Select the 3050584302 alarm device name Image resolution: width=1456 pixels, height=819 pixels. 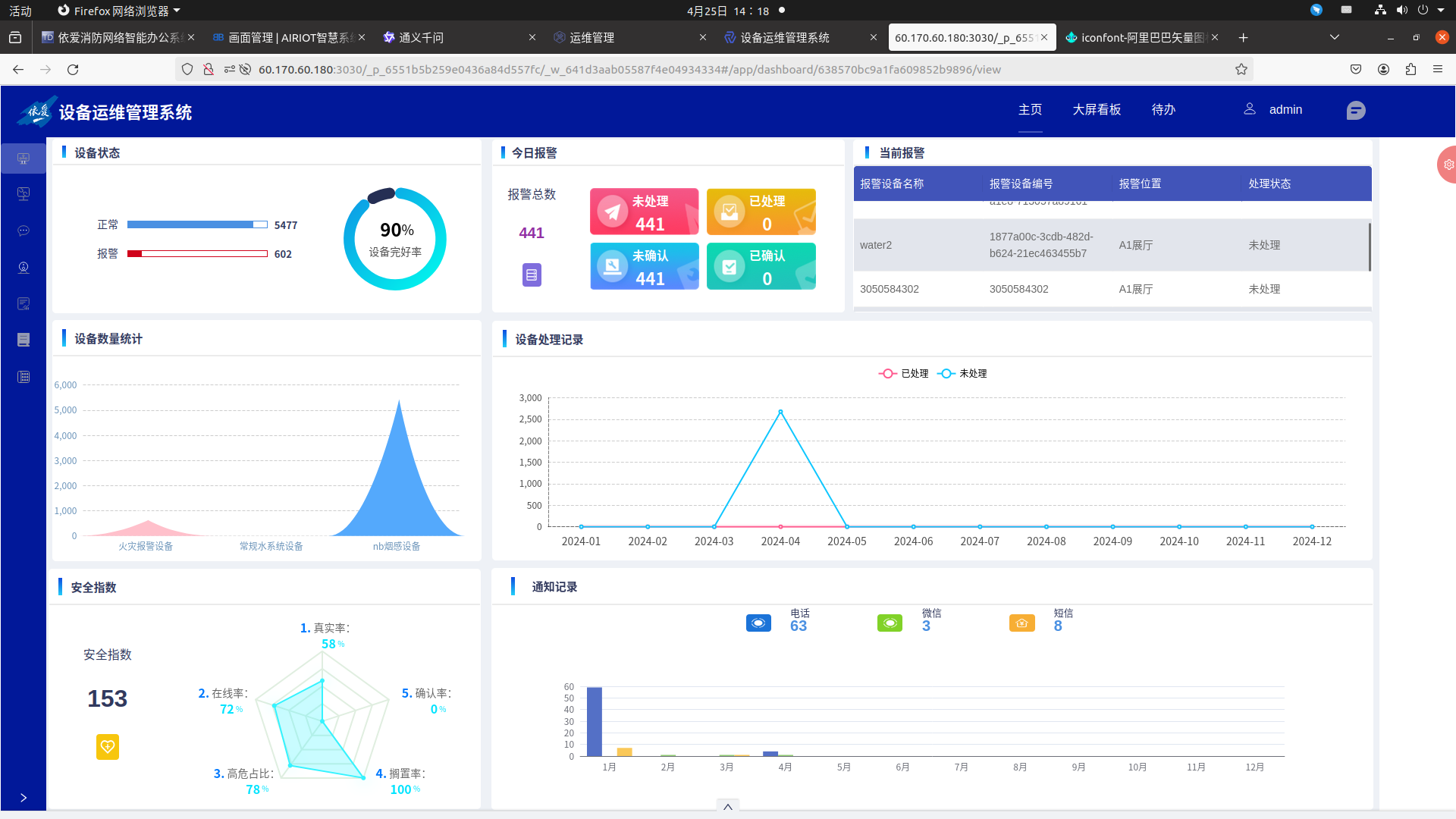[889, 289]
